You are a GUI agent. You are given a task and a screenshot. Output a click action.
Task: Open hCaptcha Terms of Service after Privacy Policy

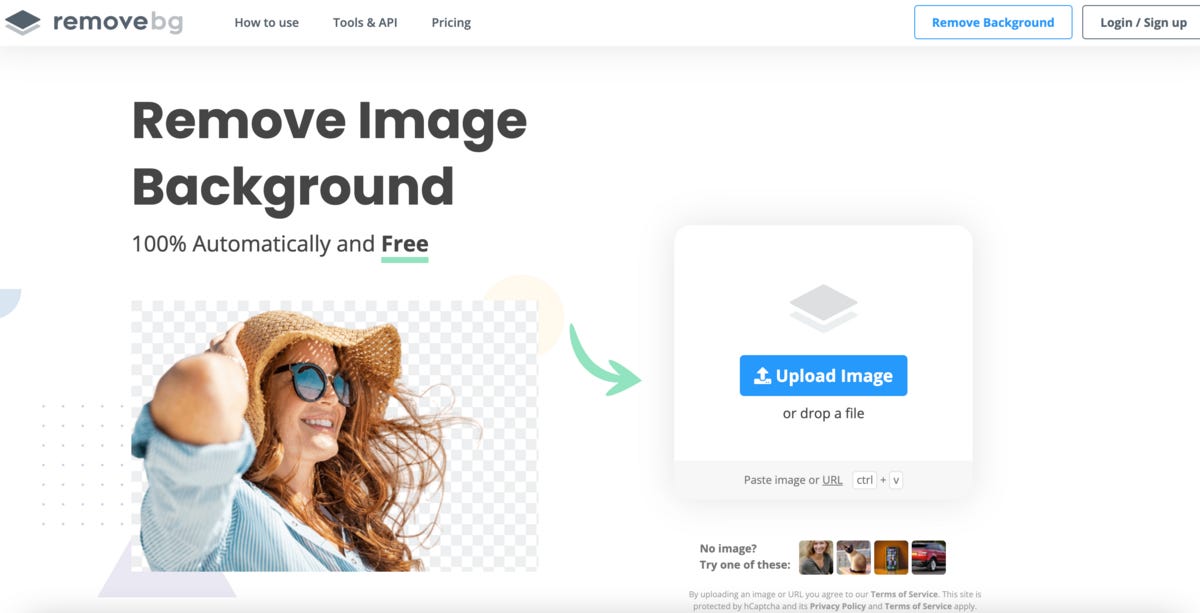[918, 606]
